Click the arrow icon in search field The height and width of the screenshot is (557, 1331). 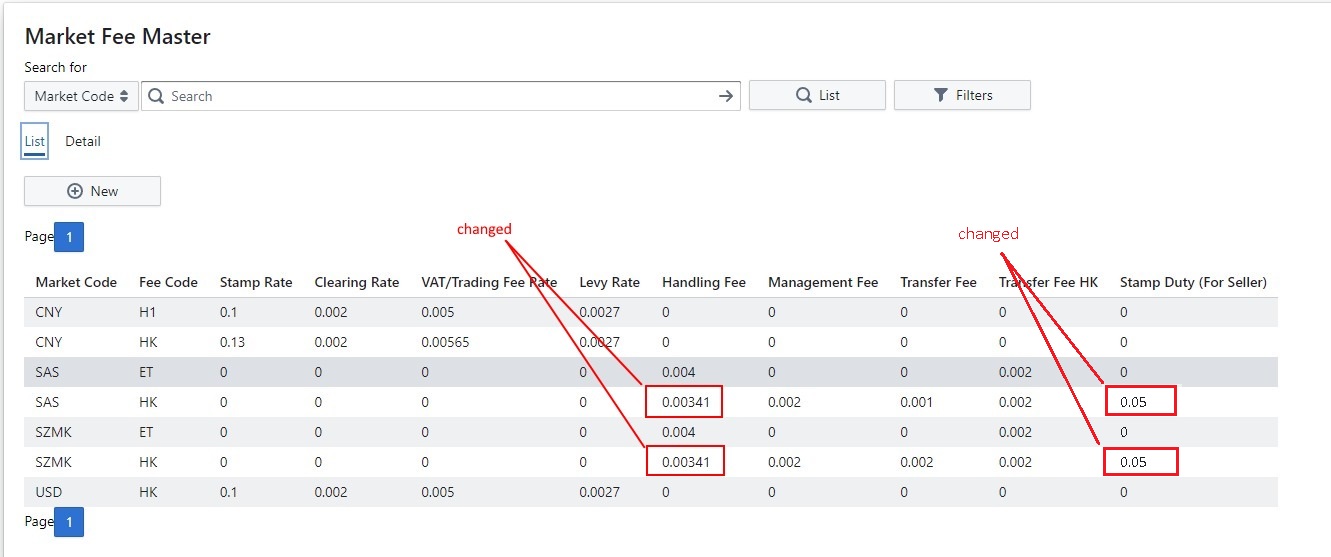click(x=725, y=96)
